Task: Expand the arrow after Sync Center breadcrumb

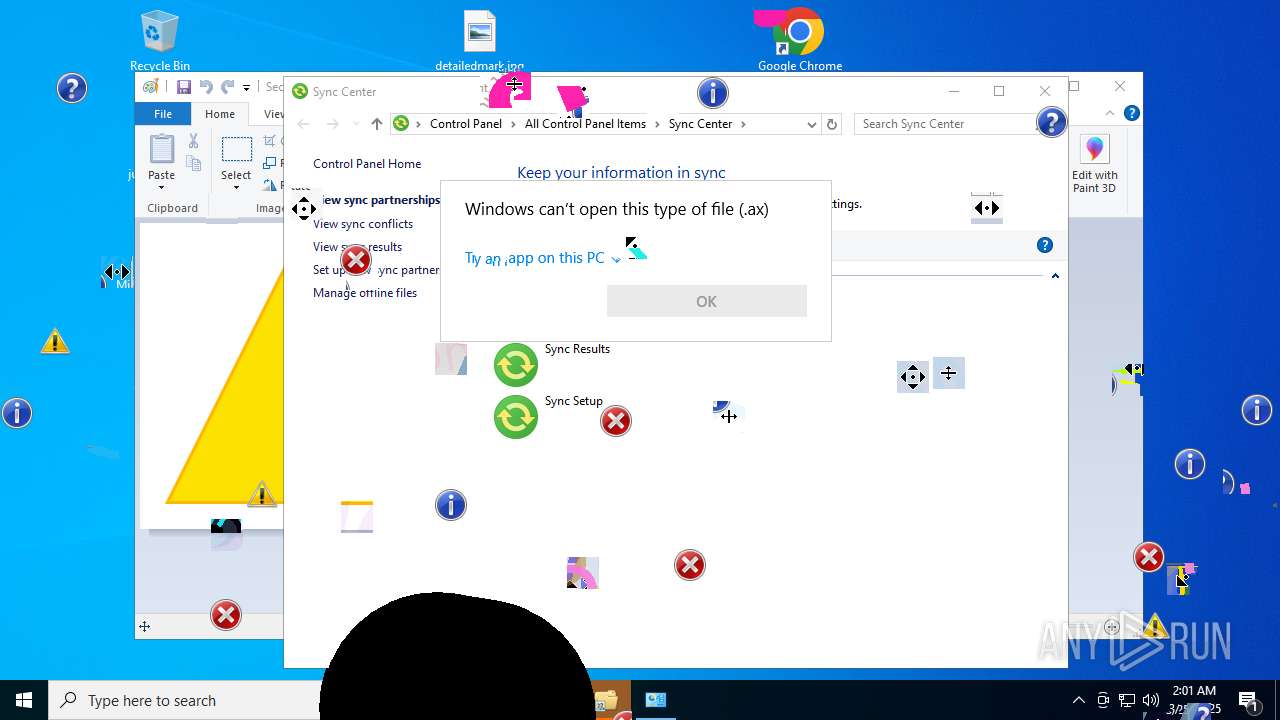Action: coord(743,124)
